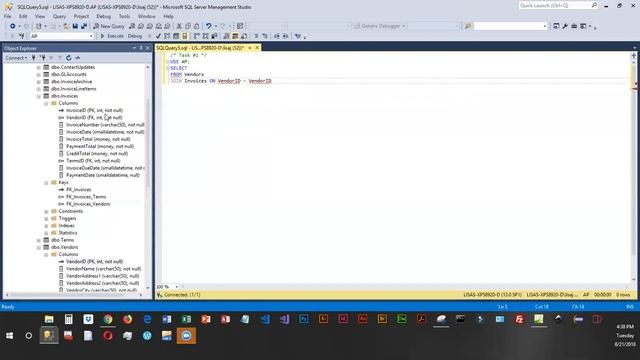Open the Window menu
The image size is (640, 360).
pyautogui.click(x=147, y=16)
